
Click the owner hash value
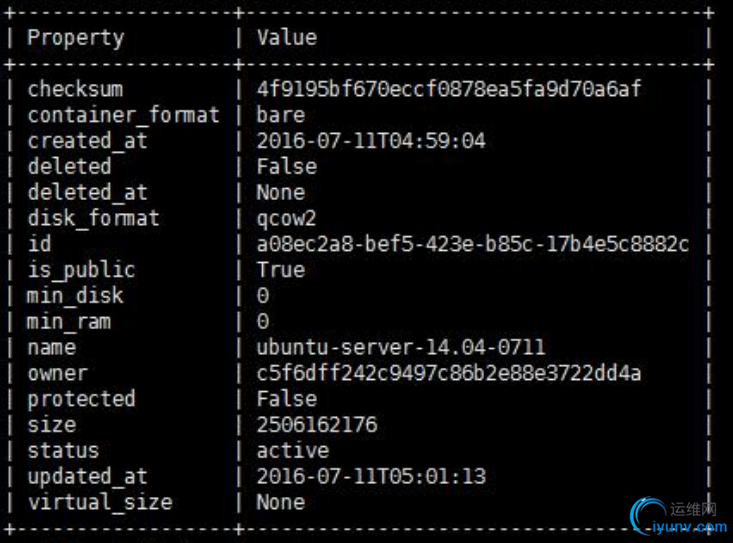pos(449,373)
